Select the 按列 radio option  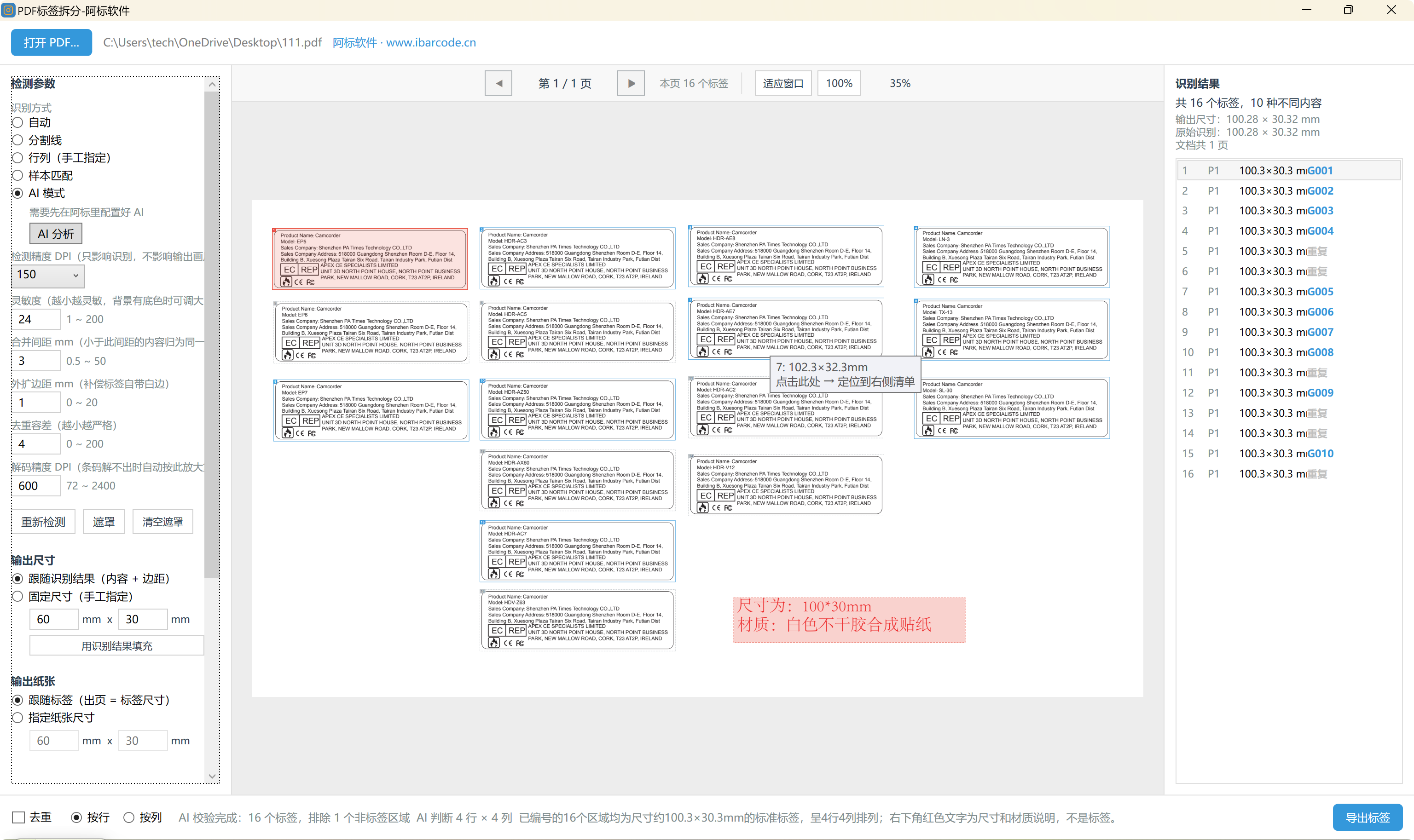pyautogui.click(x=129, y=817)
